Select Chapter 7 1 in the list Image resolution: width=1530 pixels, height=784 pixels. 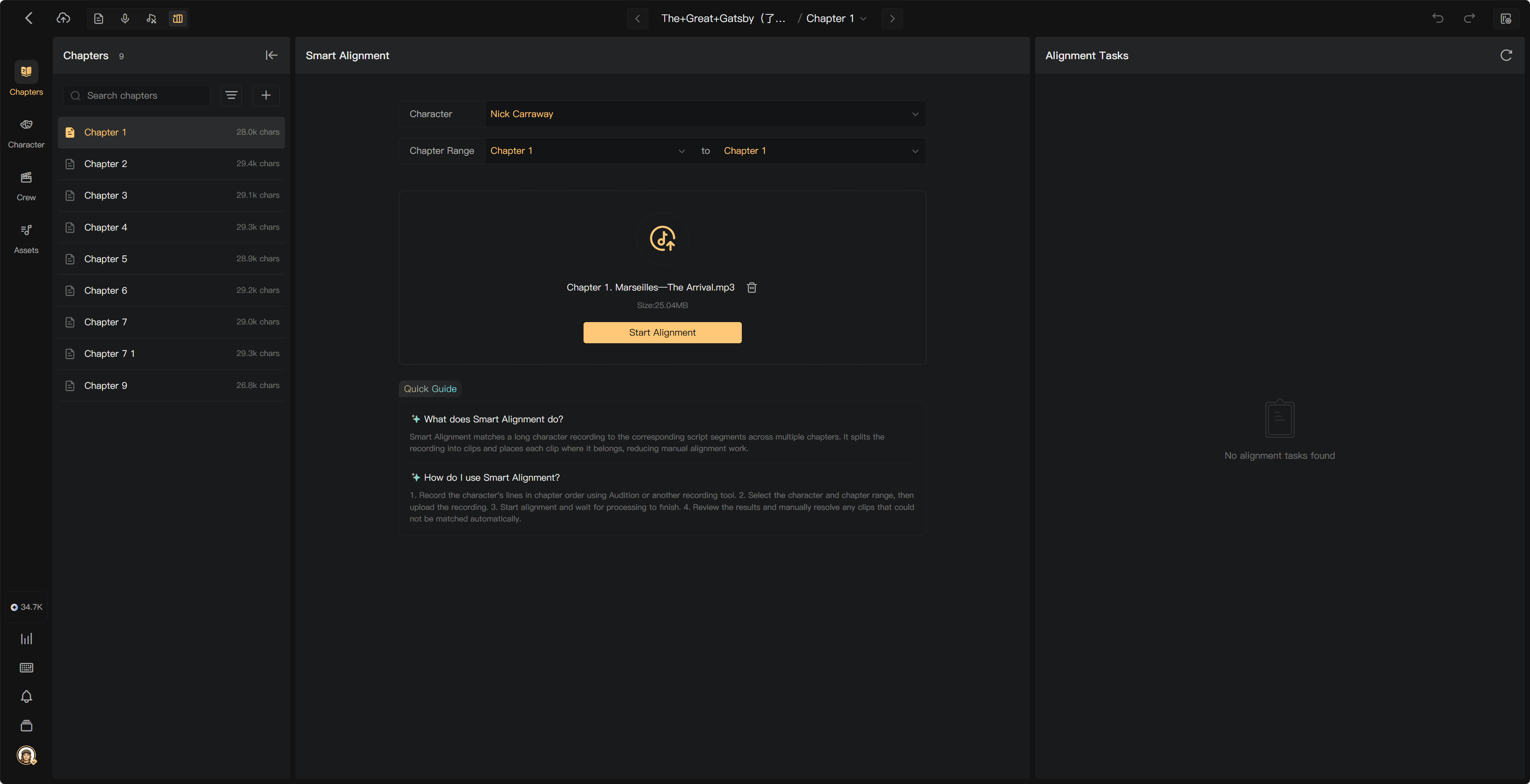(x=171, y=353)
